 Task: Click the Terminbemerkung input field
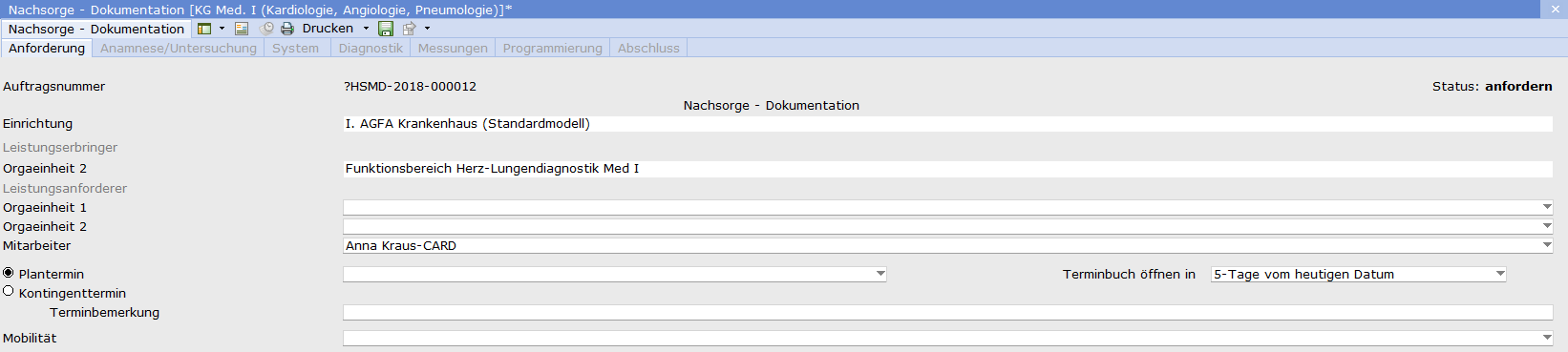948,312
